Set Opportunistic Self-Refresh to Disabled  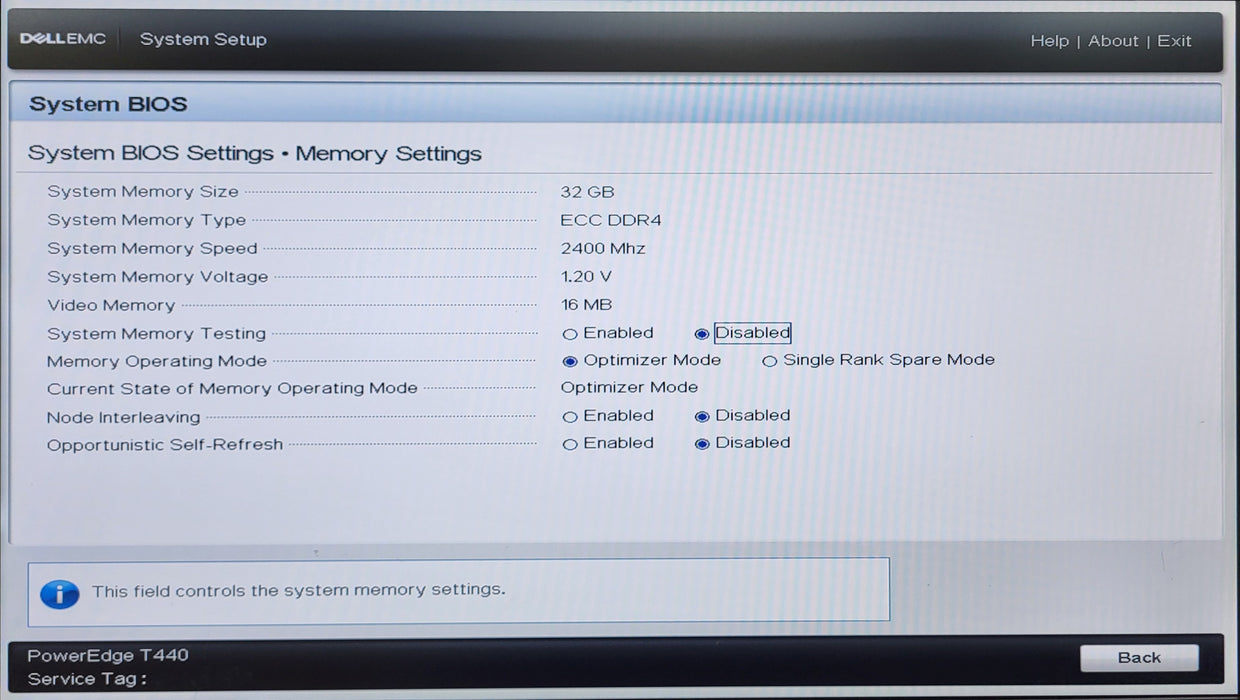[702, 444]
